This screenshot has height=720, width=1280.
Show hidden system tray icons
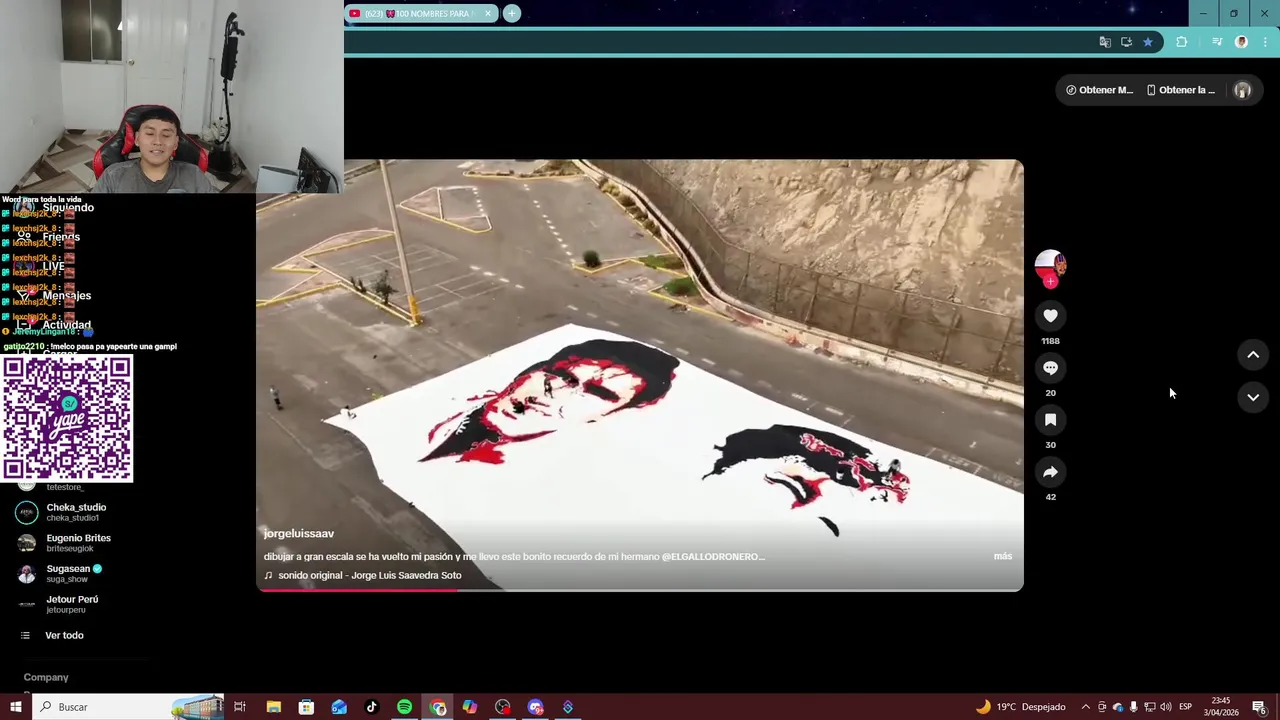pyautogui.click(x=1085, y=707)
